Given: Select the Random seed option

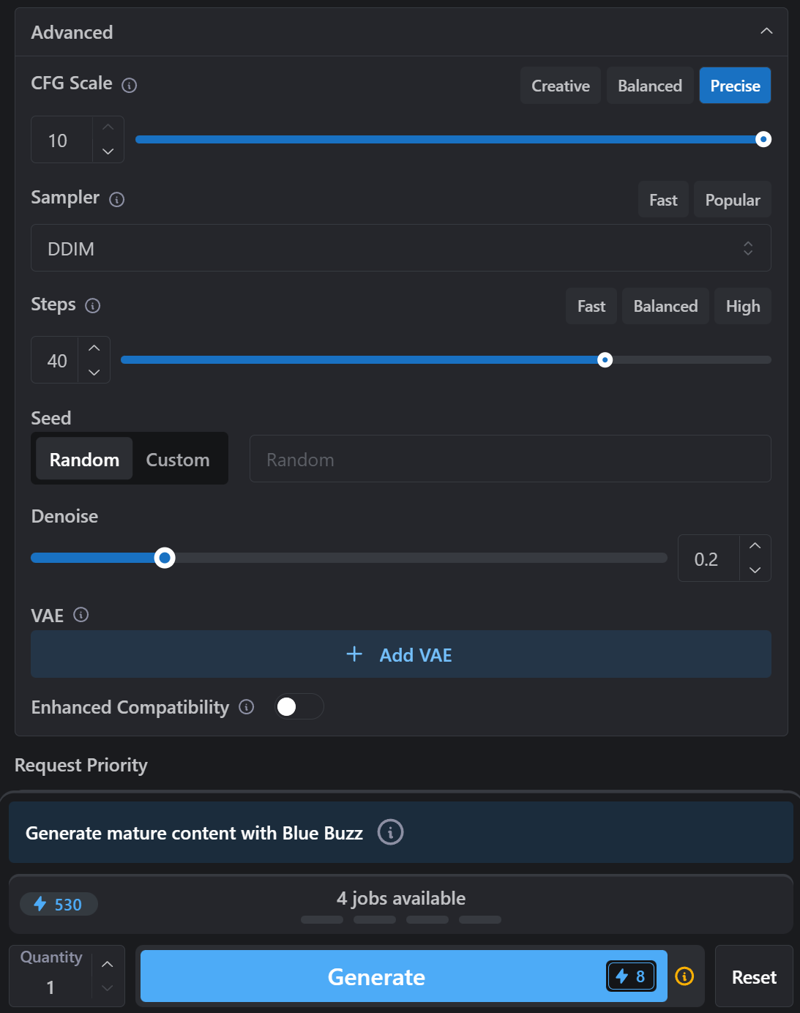Looking at the screenshot, I should 84,460.
